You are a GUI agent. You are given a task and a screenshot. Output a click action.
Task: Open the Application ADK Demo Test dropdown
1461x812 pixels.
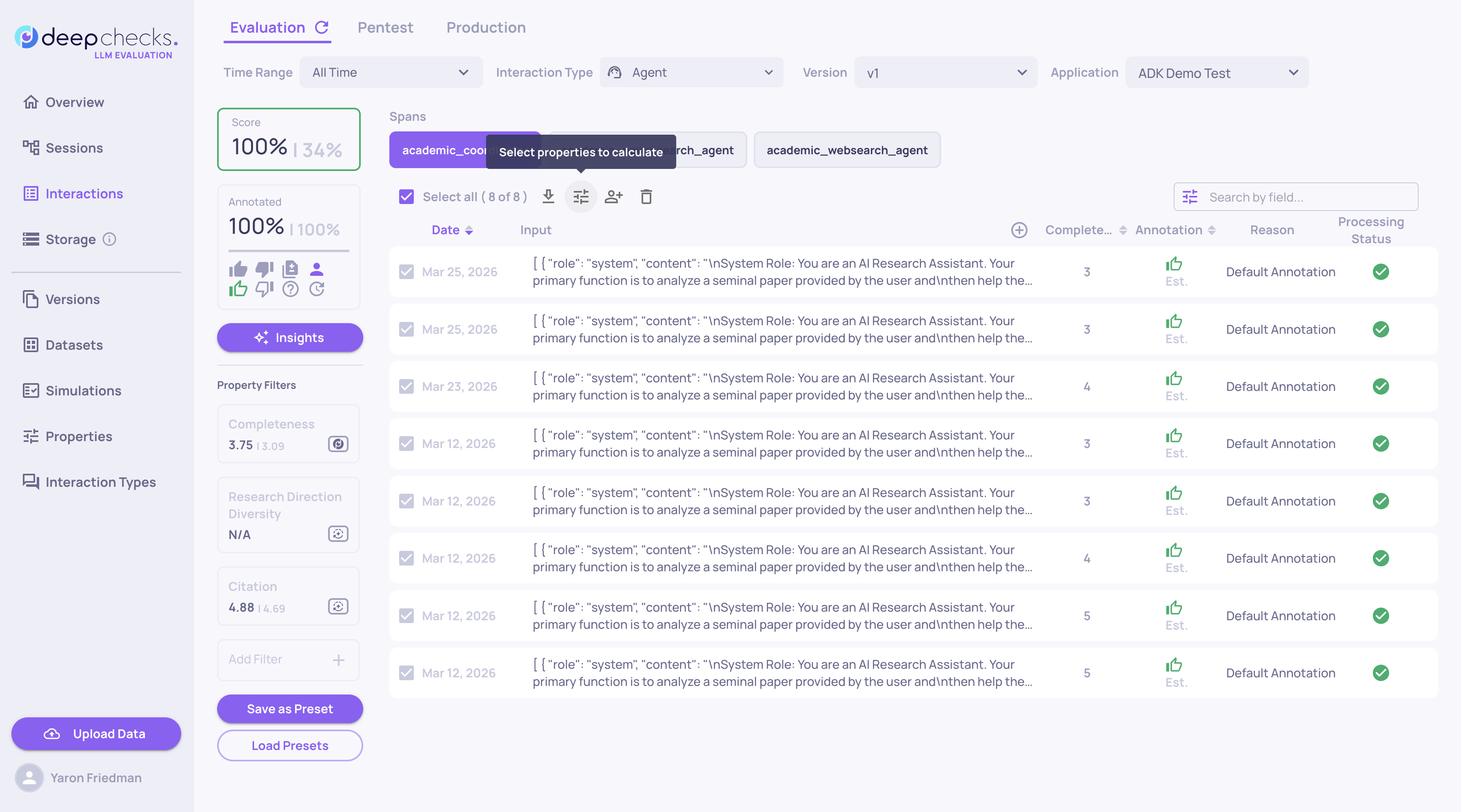tap(1217, 73)
